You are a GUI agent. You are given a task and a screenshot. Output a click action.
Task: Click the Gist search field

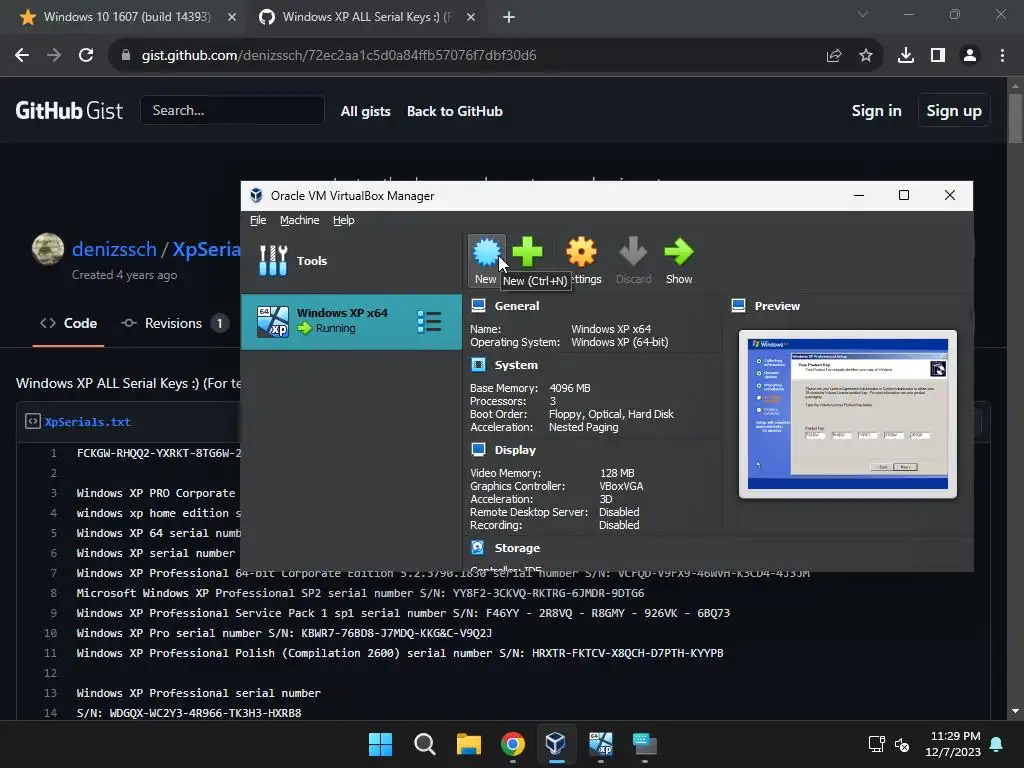[232, 110]
